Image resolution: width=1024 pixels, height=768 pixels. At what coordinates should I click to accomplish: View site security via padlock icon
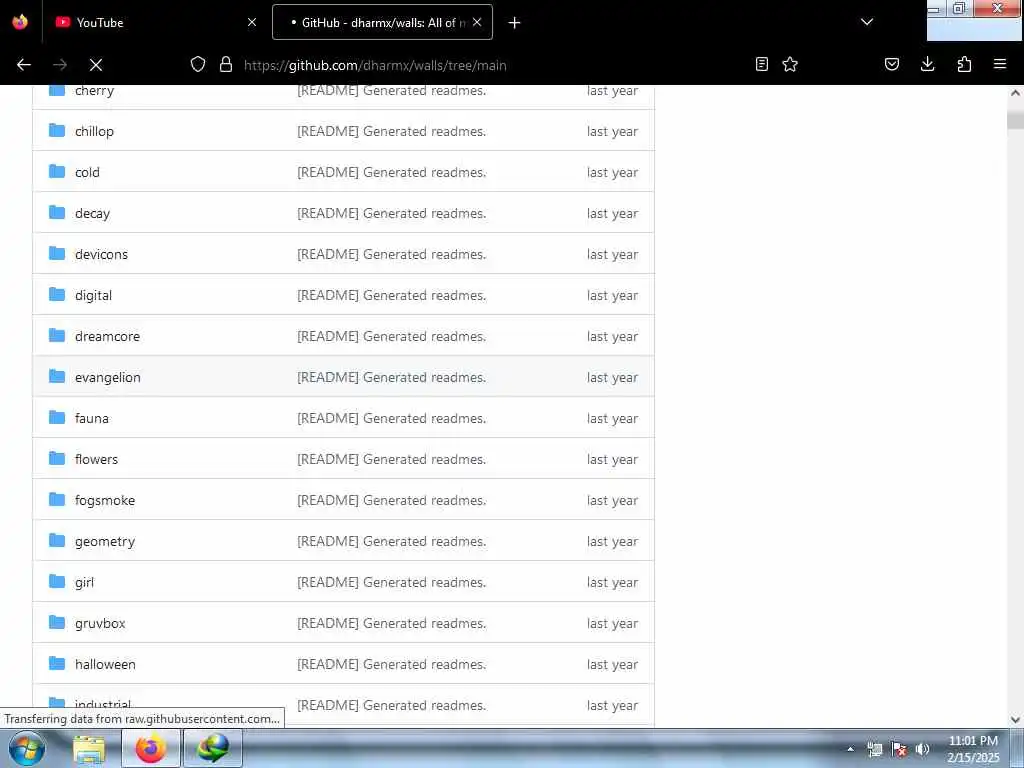click(x=226, y=64)
